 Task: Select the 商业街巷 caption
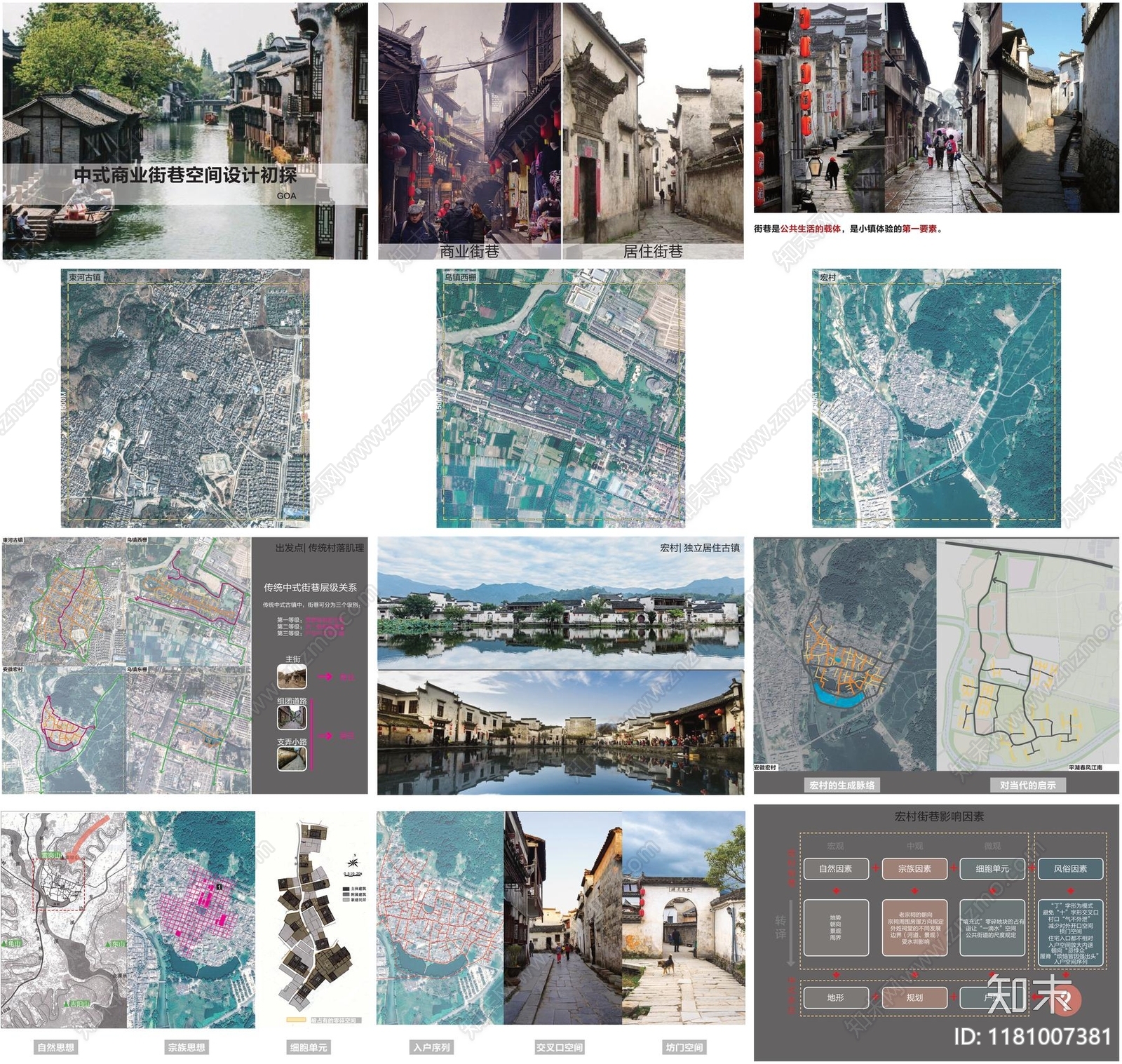(469, 251)
